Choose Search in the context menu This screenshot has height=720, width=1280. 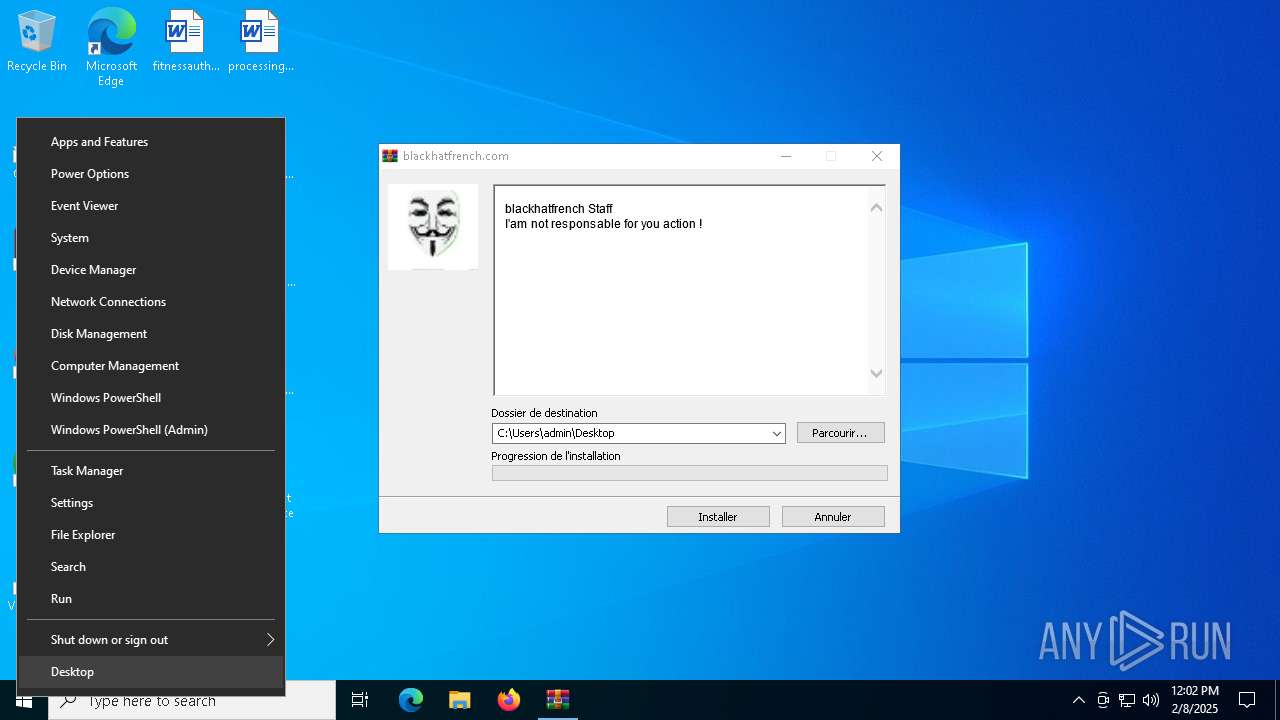point(151,567)
